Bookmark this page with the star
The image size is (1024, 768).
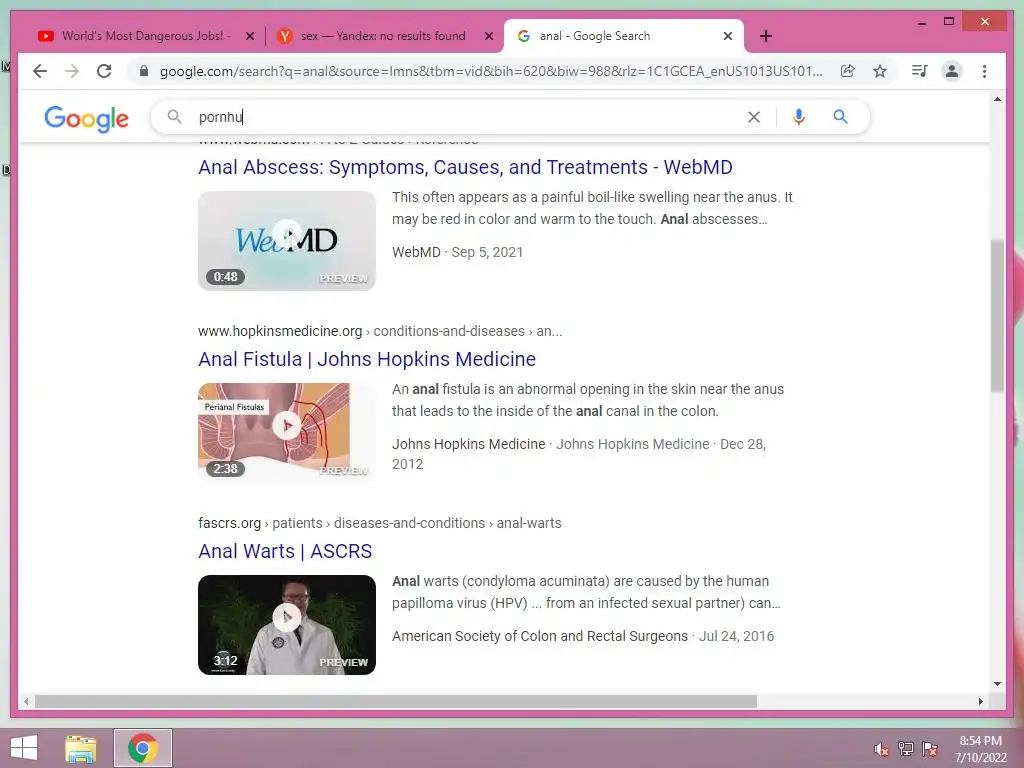click(880, 71)
